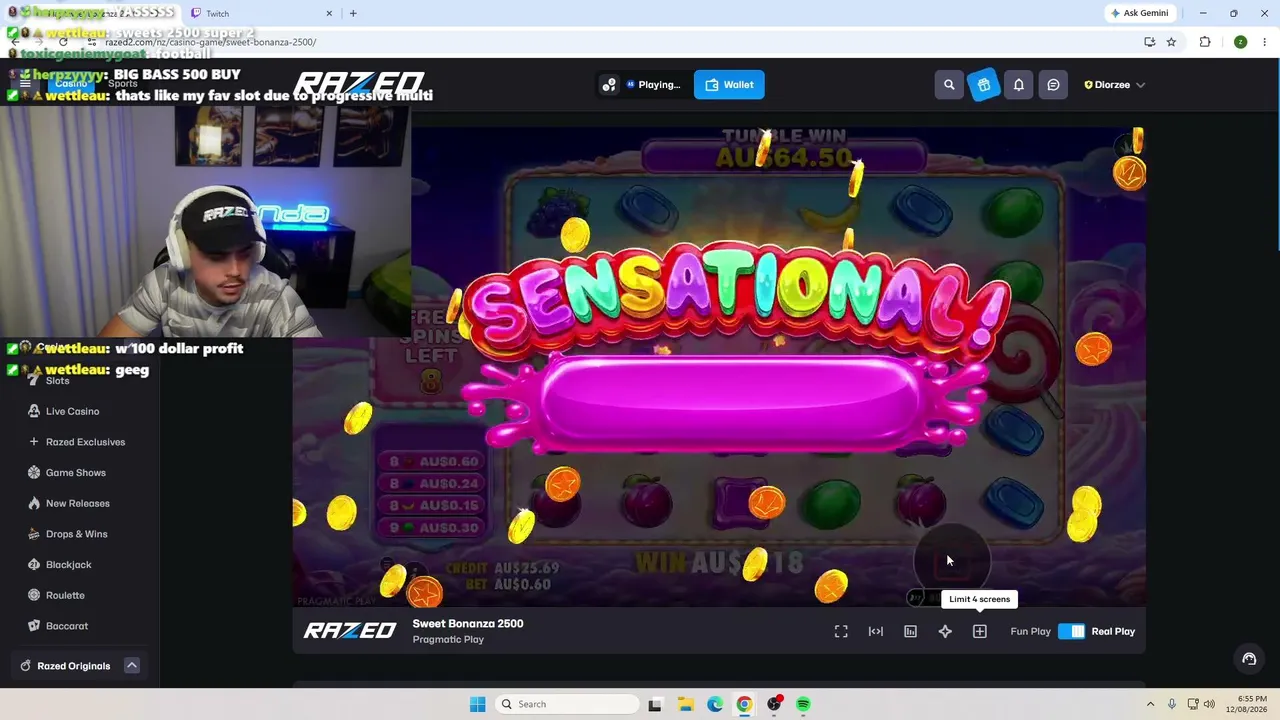Viewport: 1280px width, 720px height.
Task: Click the Windows taskbar Search box
Action: (x=568, y=704)
